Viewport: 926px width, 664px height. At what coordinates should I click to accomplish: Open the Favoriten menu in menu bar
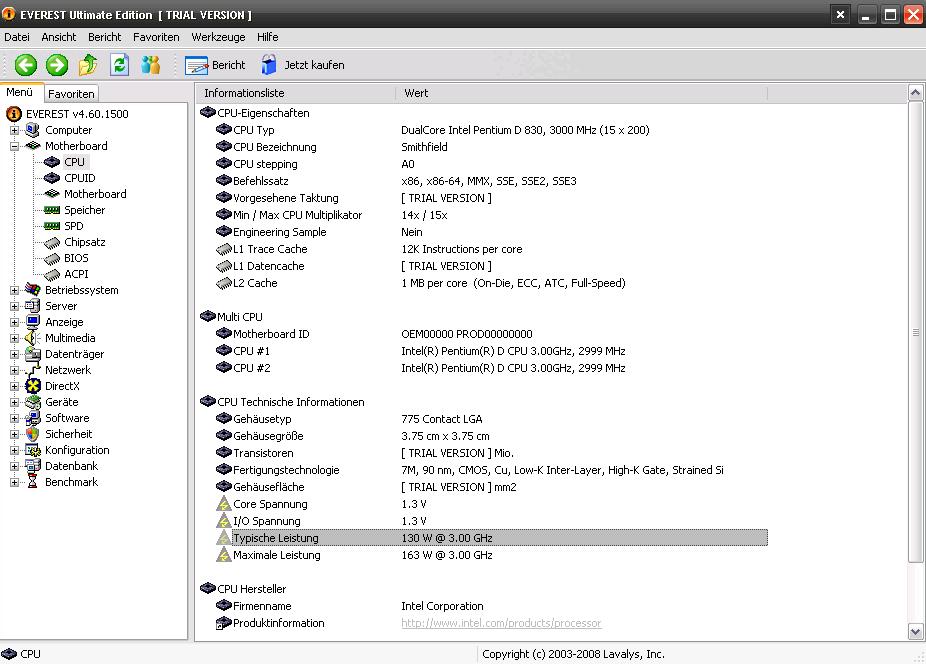pyautogui.click(x=156, y=37)
